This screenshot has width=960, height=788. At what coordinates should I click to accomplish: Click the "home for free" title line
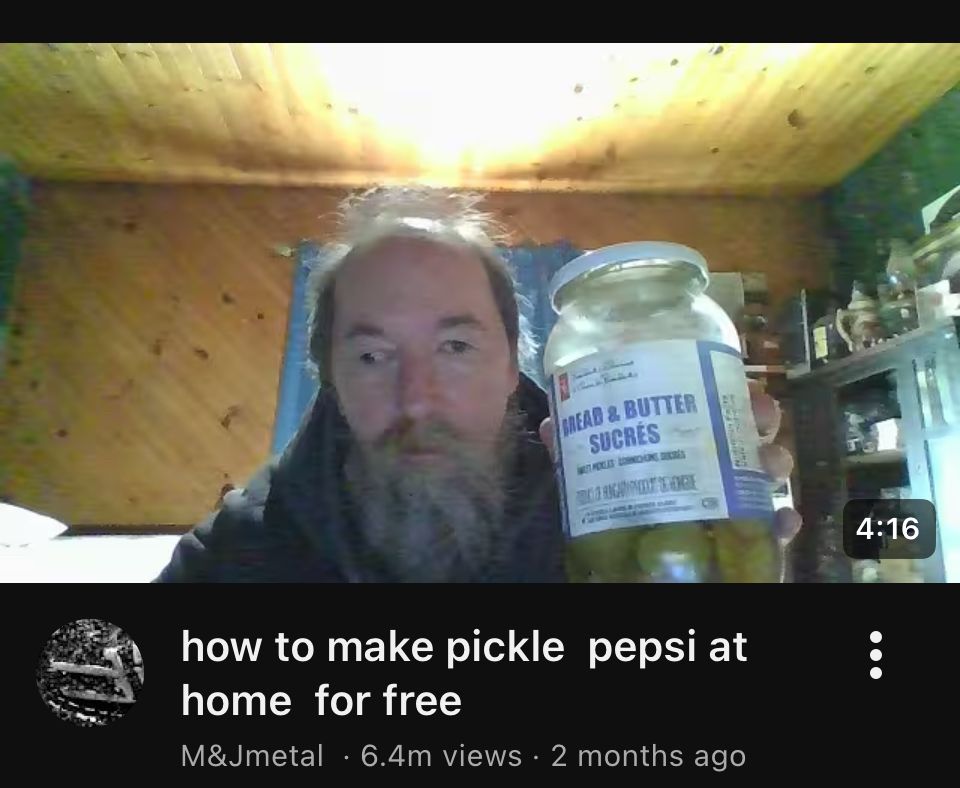point(321,700)
